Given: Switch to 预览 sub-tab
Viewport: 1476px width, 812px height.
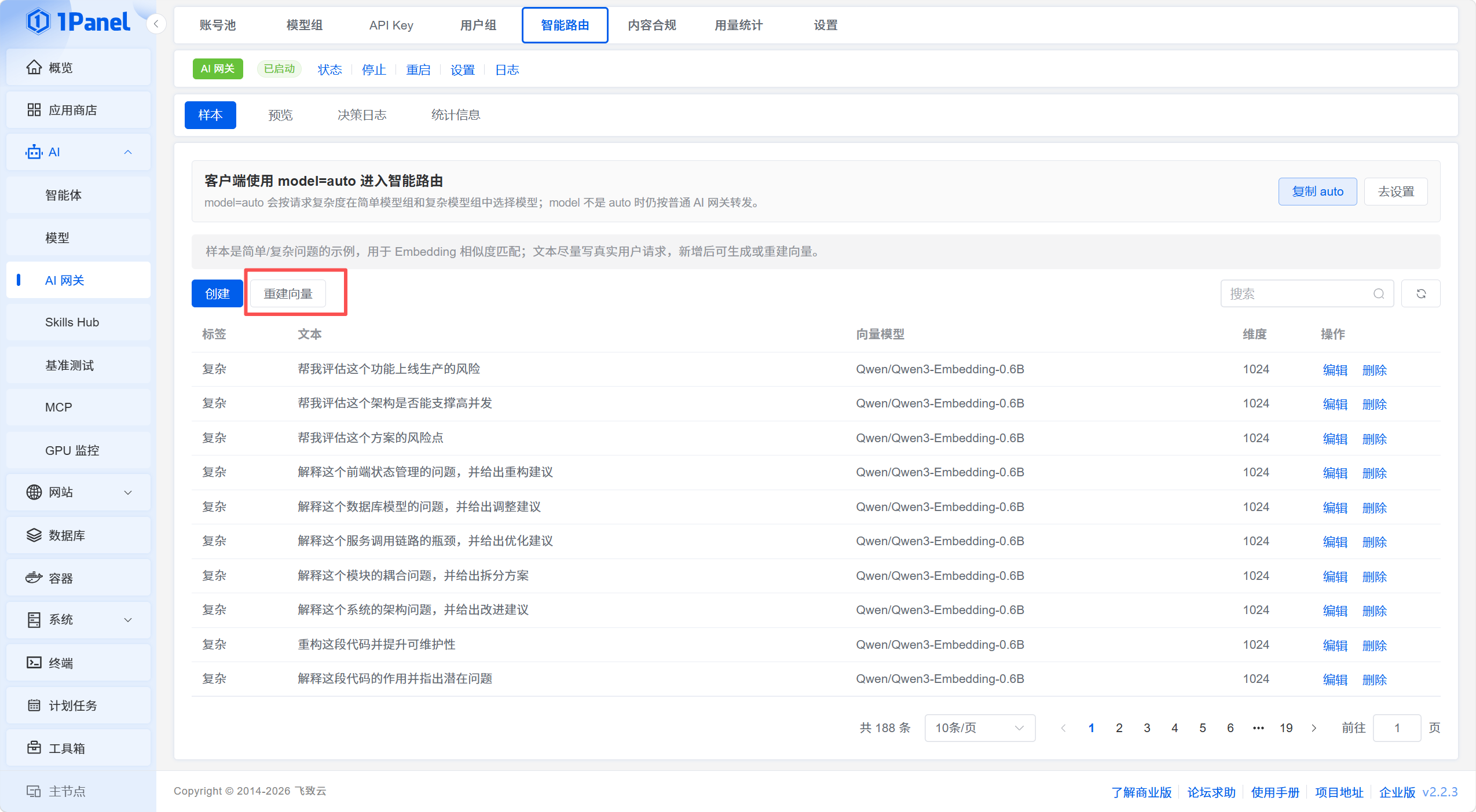Looking at the screenshot, I should pos(281,115).
